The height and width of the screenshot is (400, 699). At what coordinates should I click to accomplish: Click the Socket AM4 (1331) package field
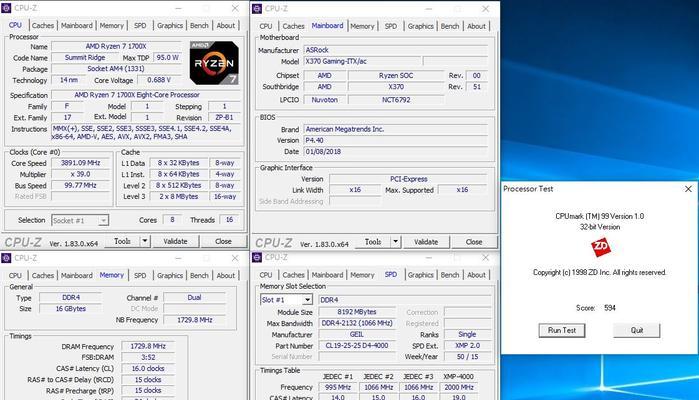[116, 69]
